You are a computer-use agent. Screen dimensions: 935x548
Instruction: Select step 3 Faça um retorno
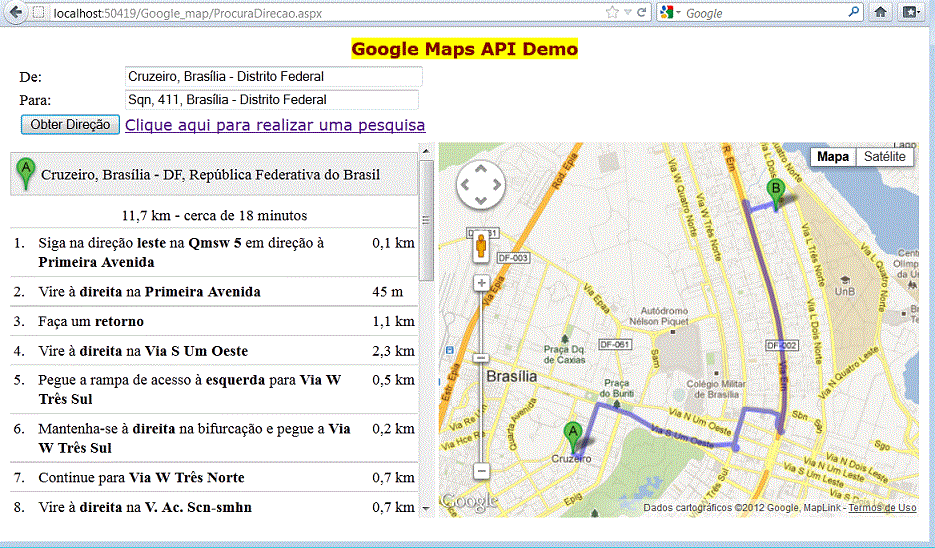tap(214, 321)
